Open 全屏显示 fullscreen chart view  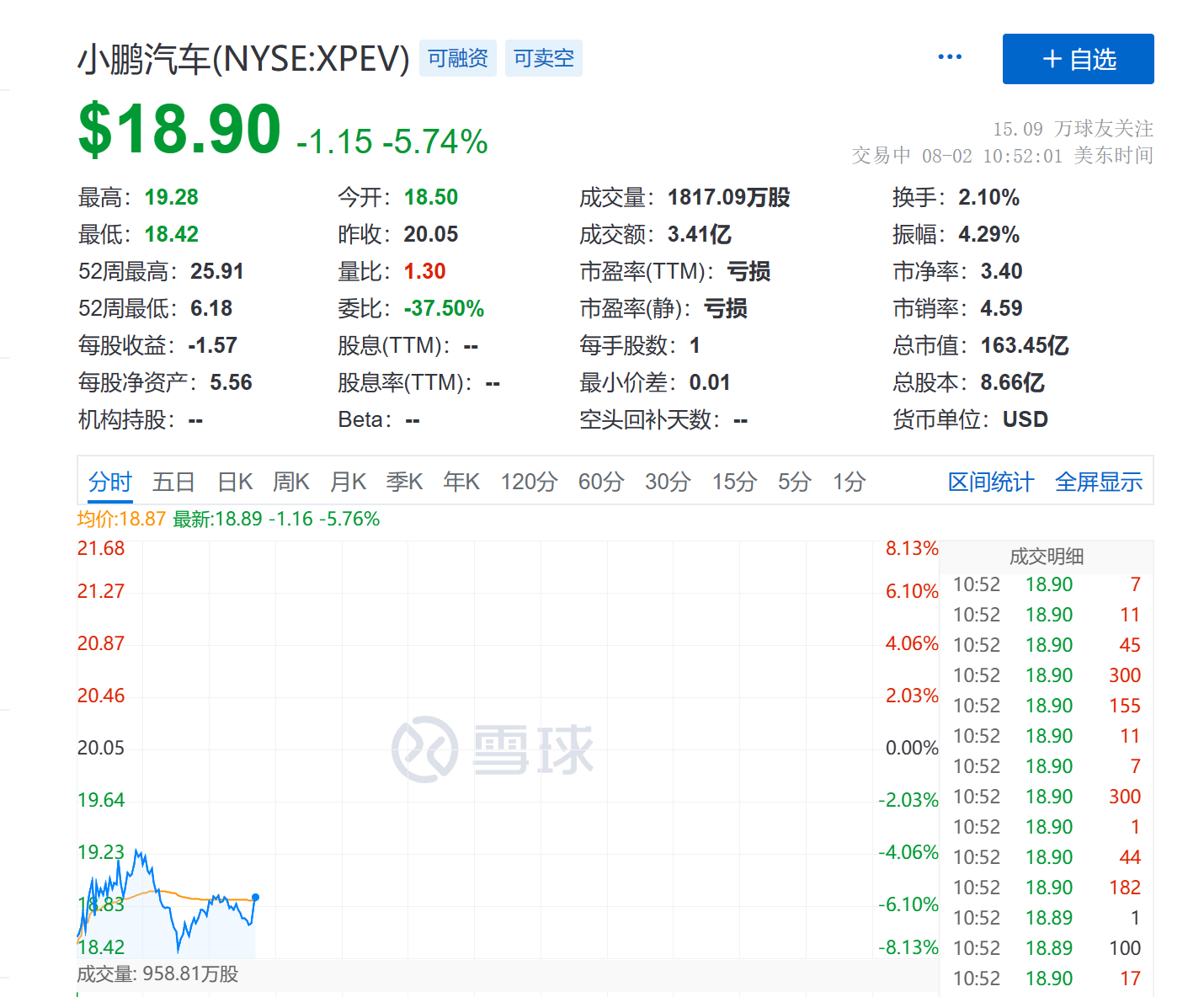click(1099, 482)
